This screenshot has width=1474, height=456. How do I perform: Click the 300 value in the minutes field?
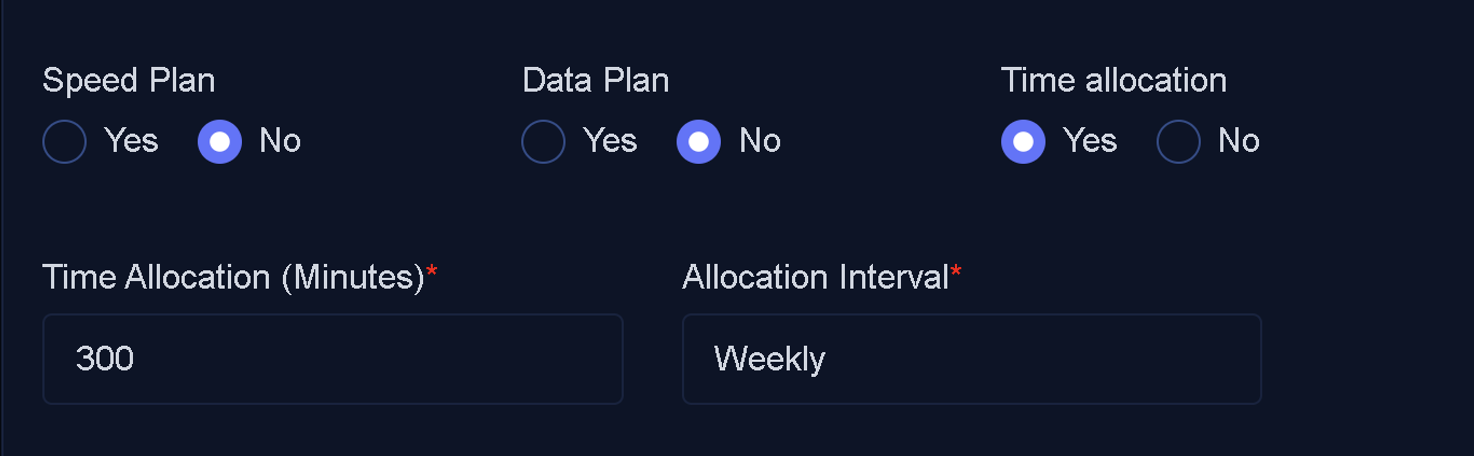tap(105, 359)
